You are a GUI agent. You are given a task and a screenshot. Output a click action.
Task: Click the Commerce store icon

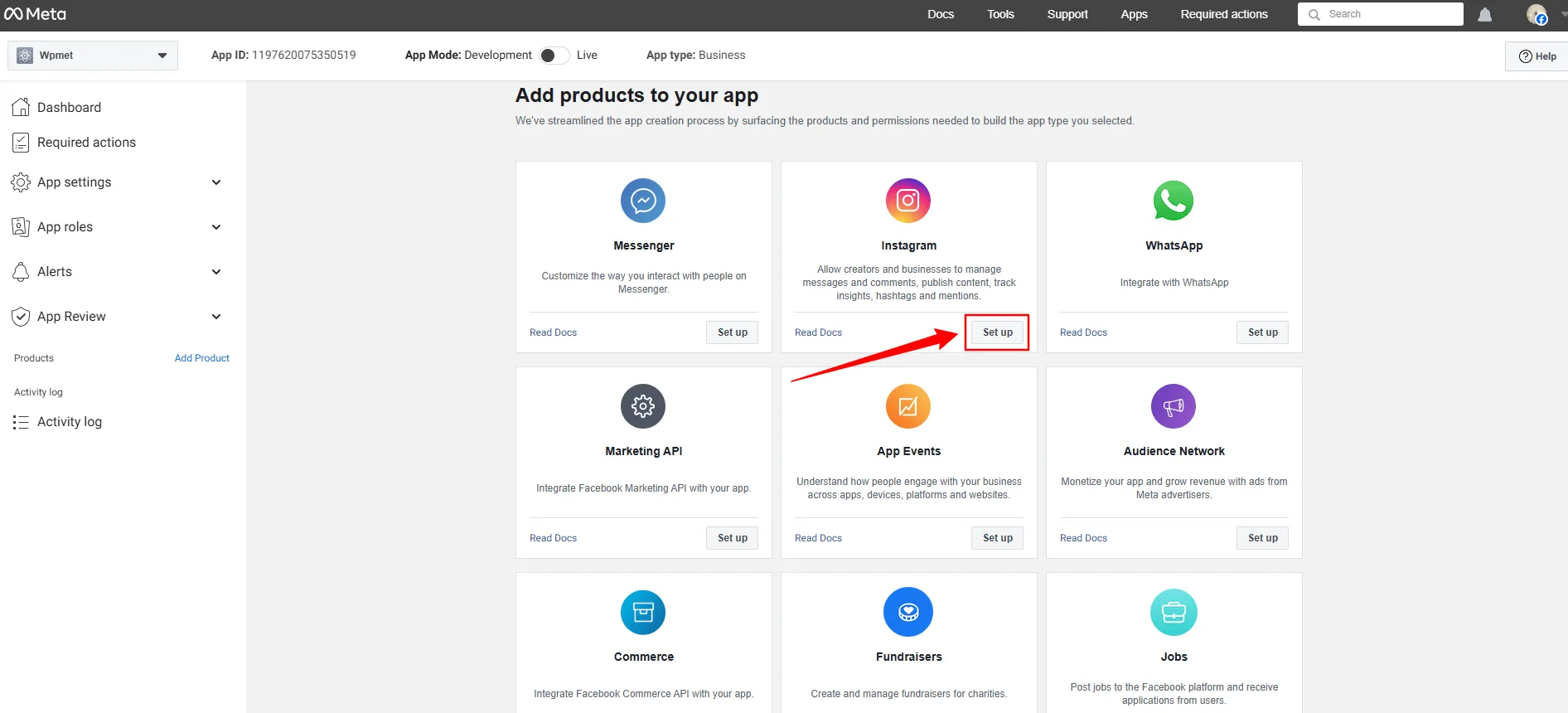pos(643,612)
